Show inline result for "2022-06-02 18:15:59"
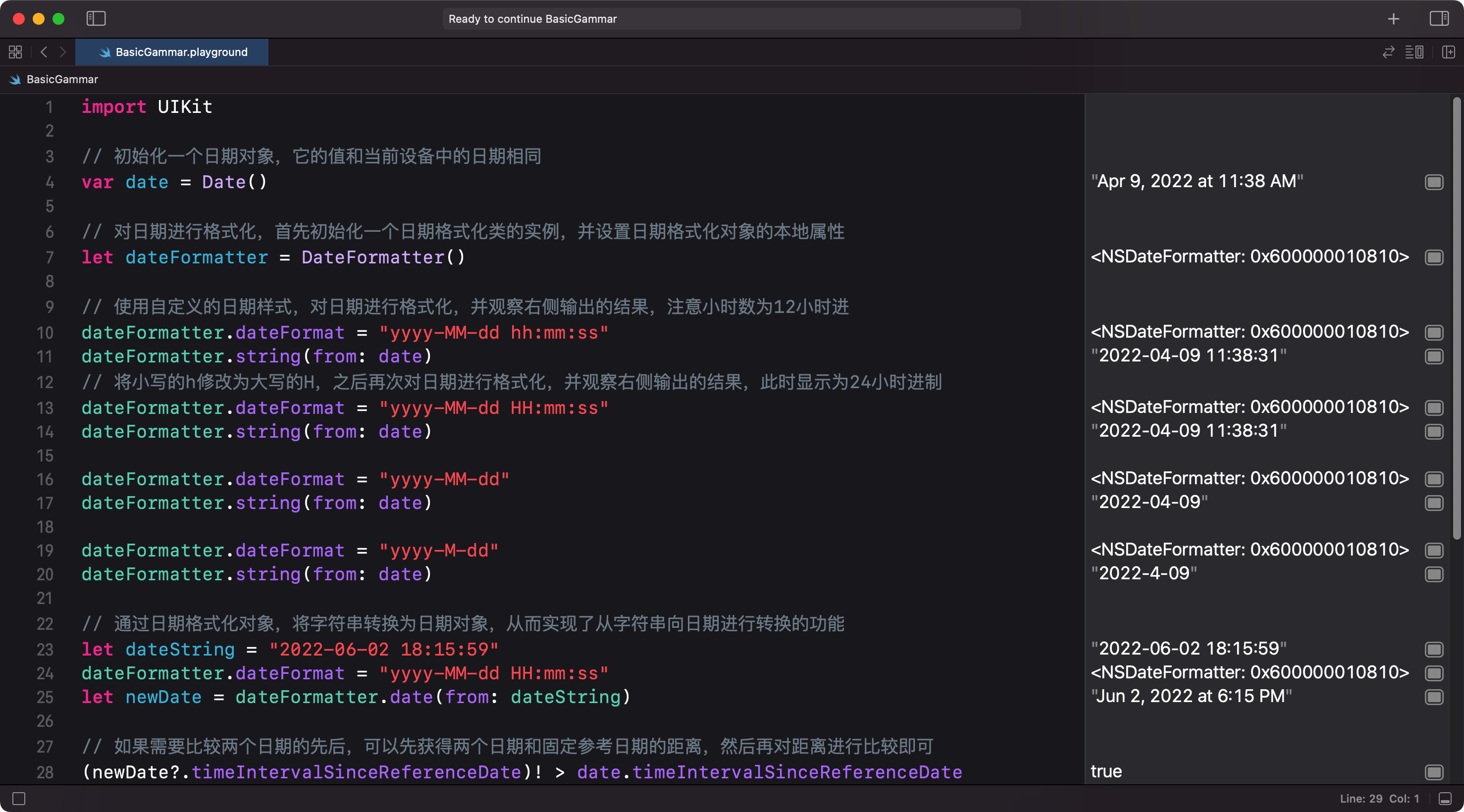This screenshot has height=812, width=1464. point(1434,650)
